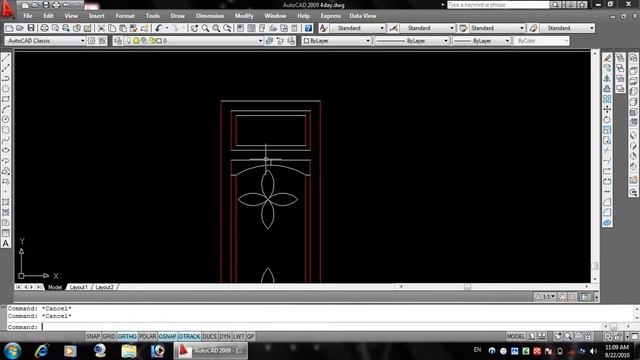Select the Move modify tool
Viewport: 640px width, 360px height.
pyautogui.click(x=607, y=109)
